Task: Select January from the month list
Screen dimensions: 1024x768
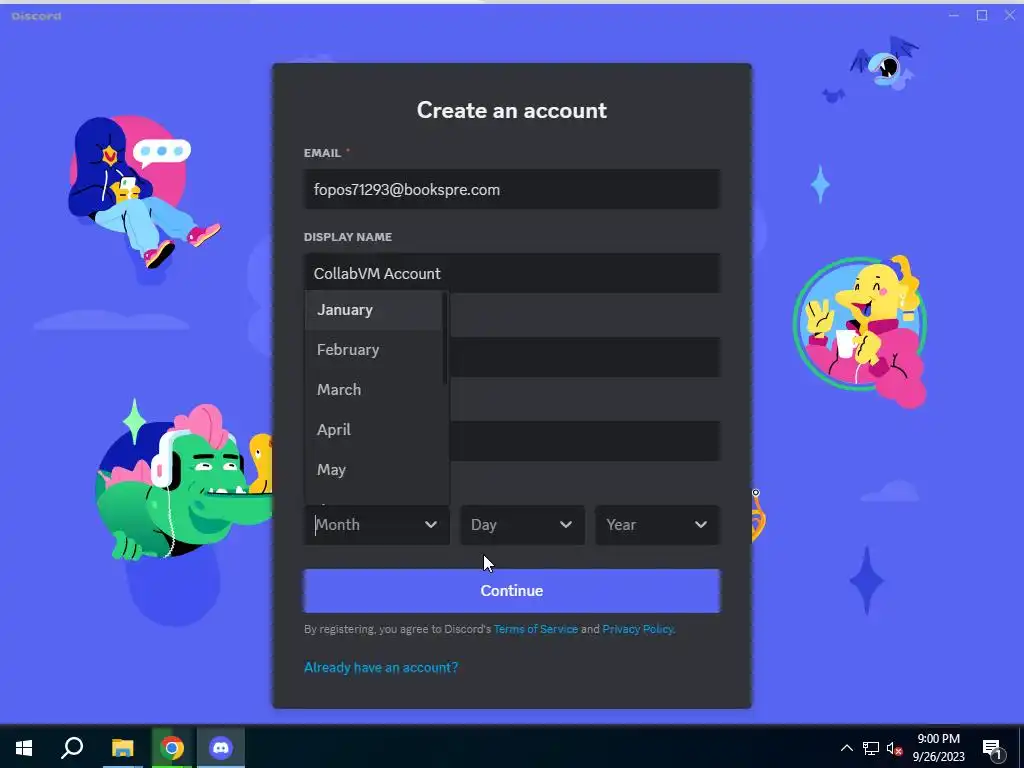Action: [374, 310]
